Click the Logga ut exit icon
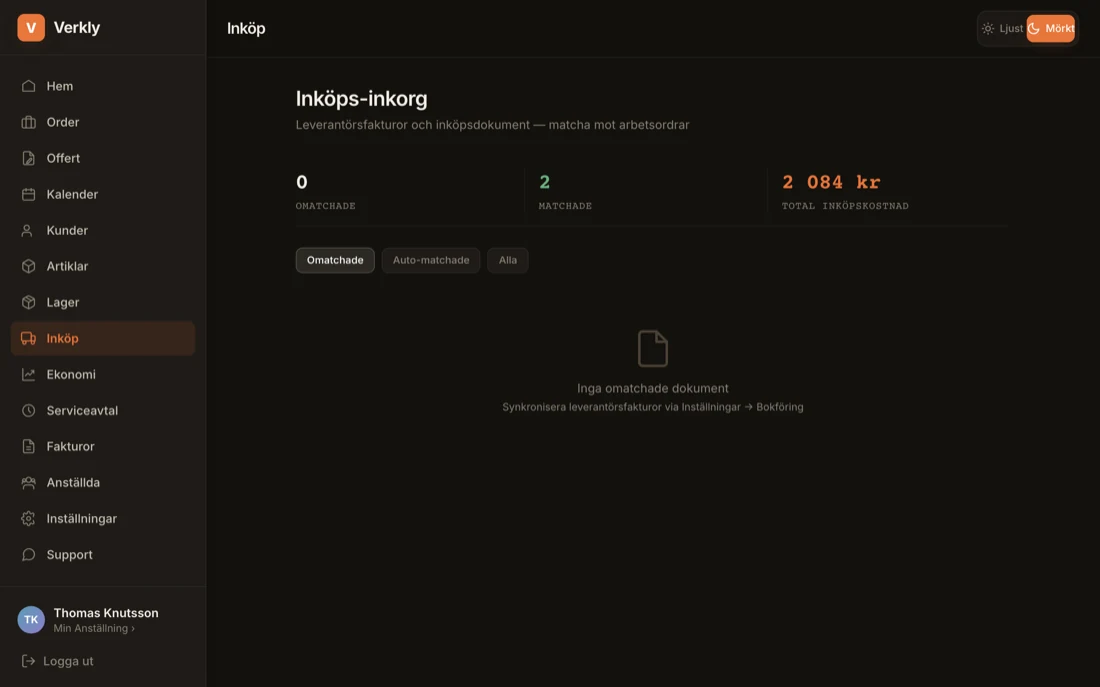This screenshot has width=1100, height=687. click(28, 661)
